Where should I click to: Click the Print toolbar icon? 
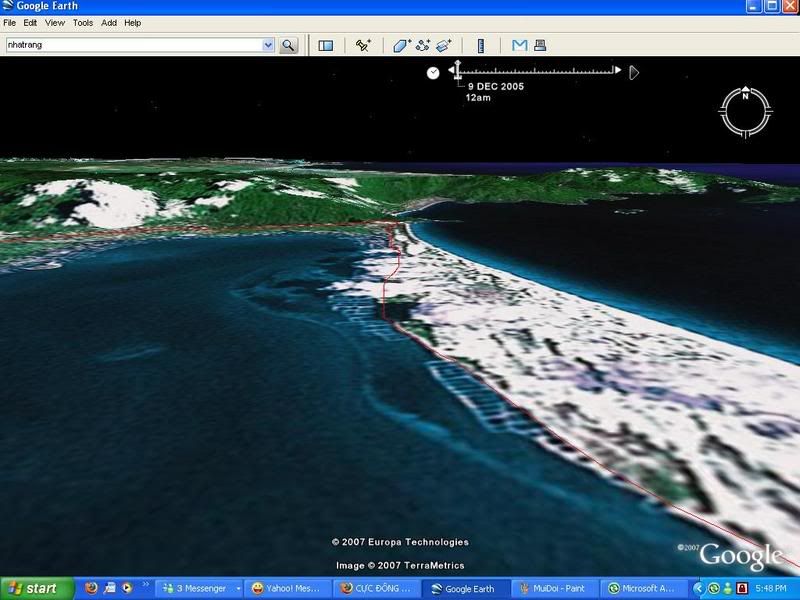[540, 45]
